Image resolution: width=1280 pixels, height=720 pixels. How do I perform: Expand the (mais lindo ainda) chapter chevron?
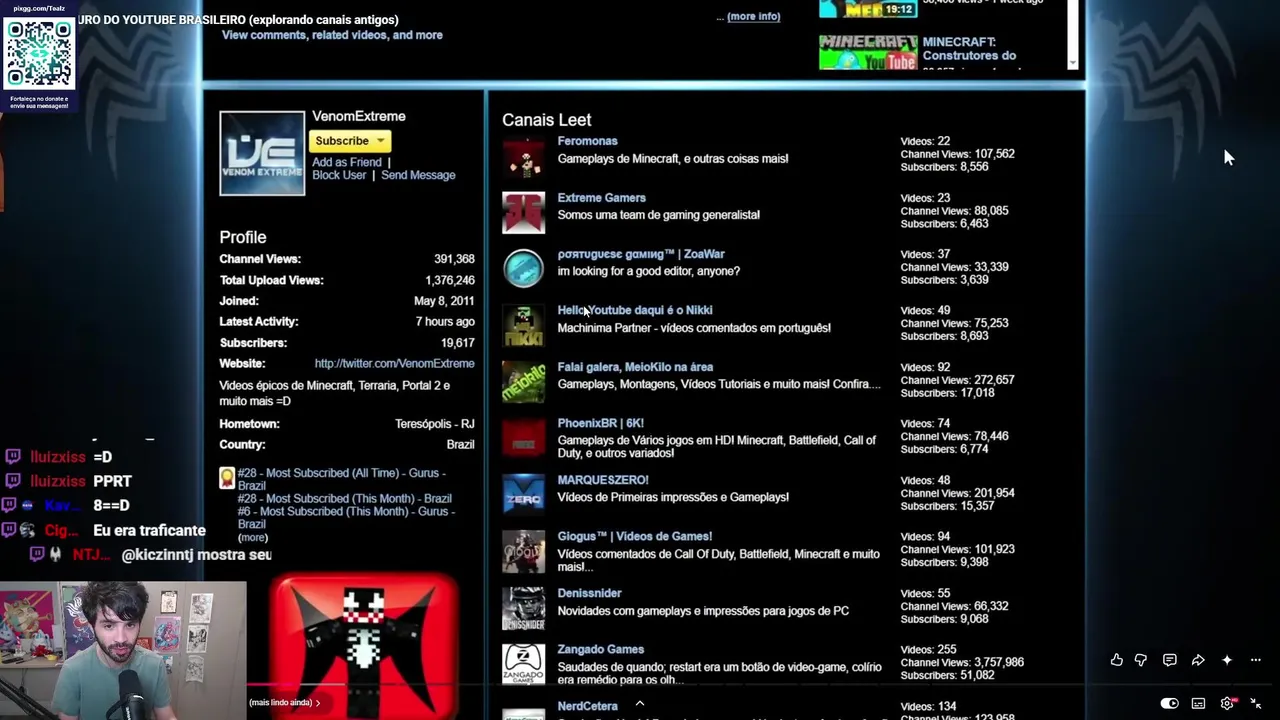[318, 703]
